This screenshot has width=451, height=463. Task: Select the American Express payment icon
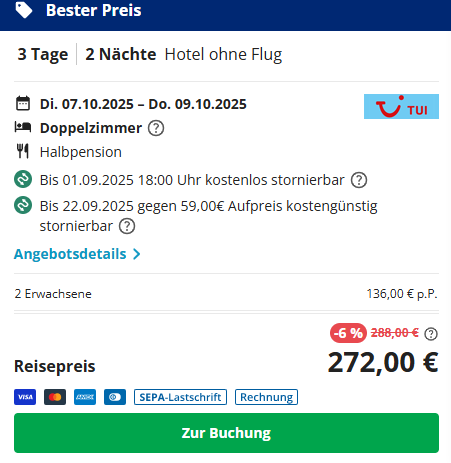click(85, 397)
